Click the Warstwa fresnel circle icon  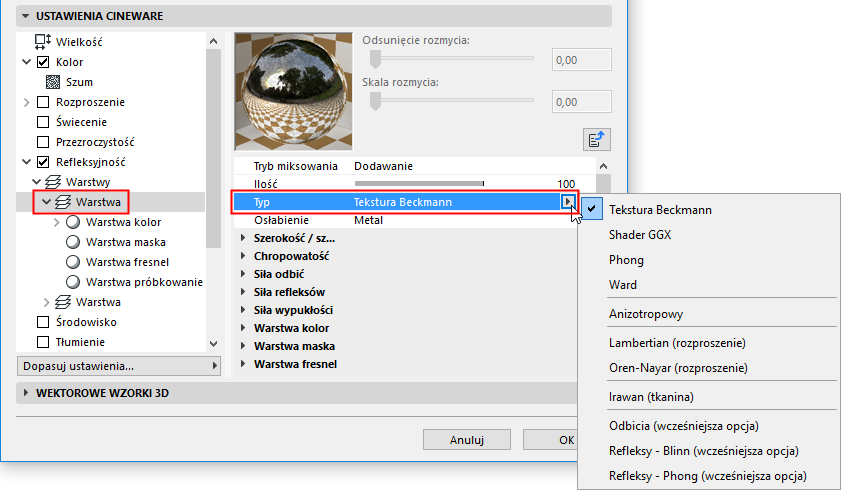[x=73, y=262]
